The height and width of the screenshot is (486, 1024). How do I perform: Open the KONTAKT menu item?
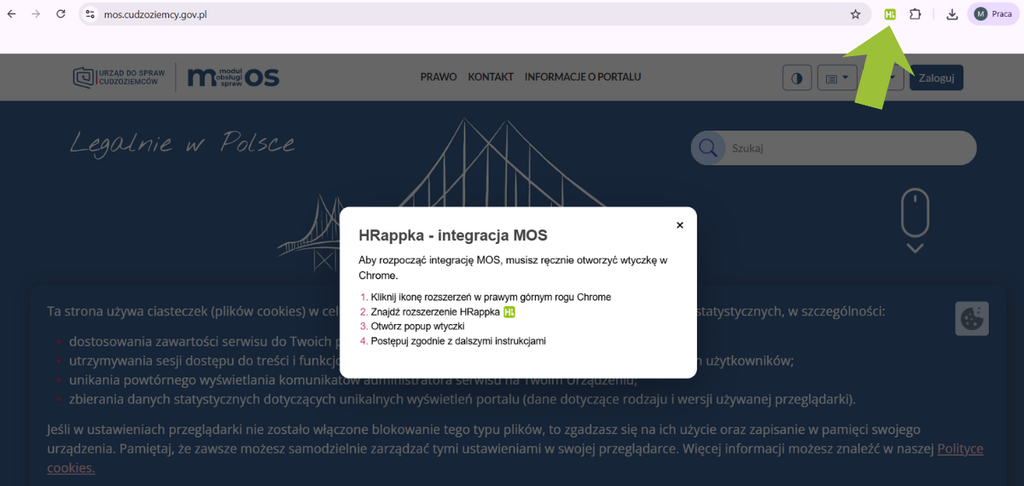[490, 76]
